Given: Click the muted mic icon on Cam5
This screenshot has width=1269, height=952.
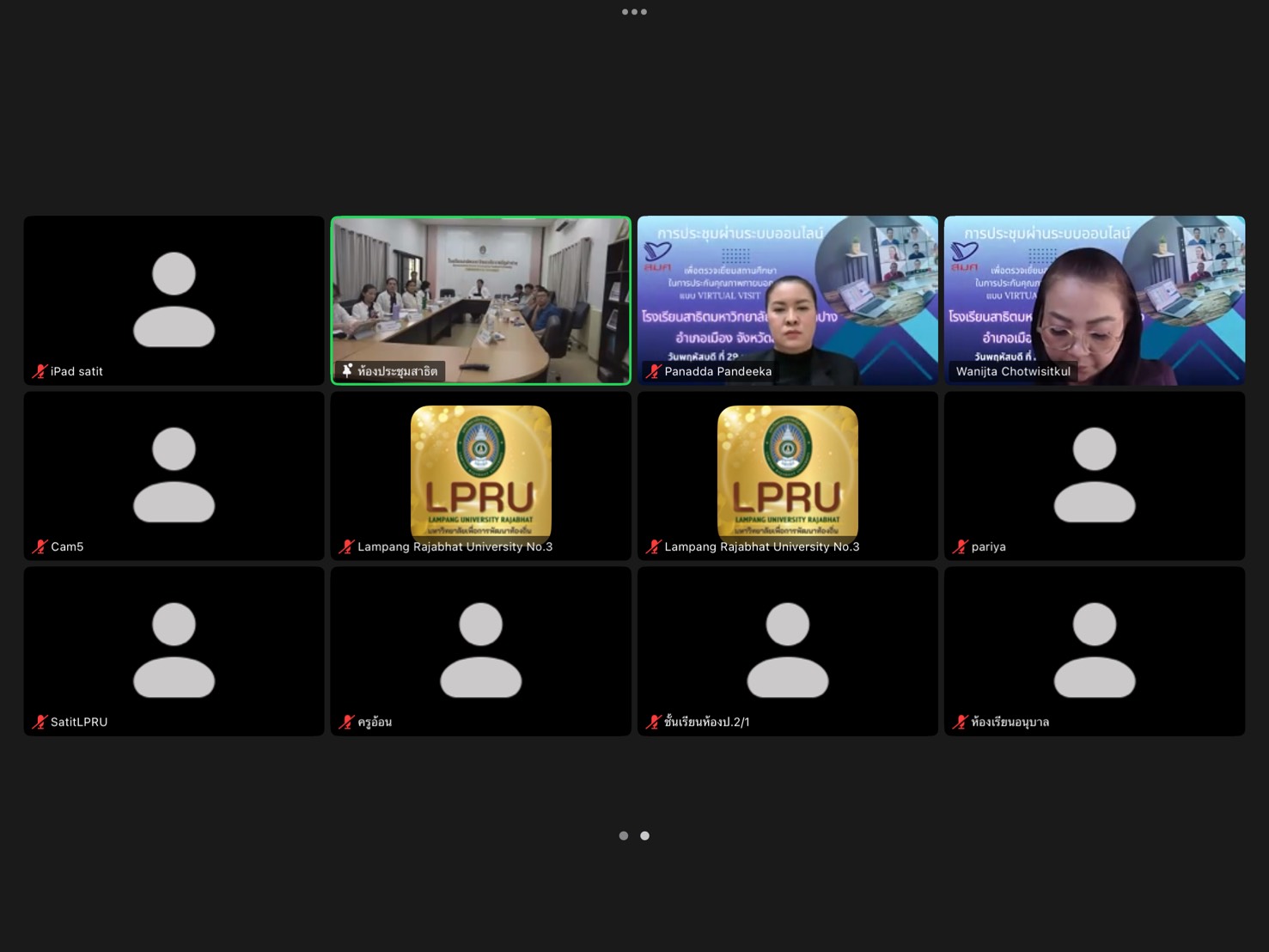Looking at the screenshot, I should [40, 546].
